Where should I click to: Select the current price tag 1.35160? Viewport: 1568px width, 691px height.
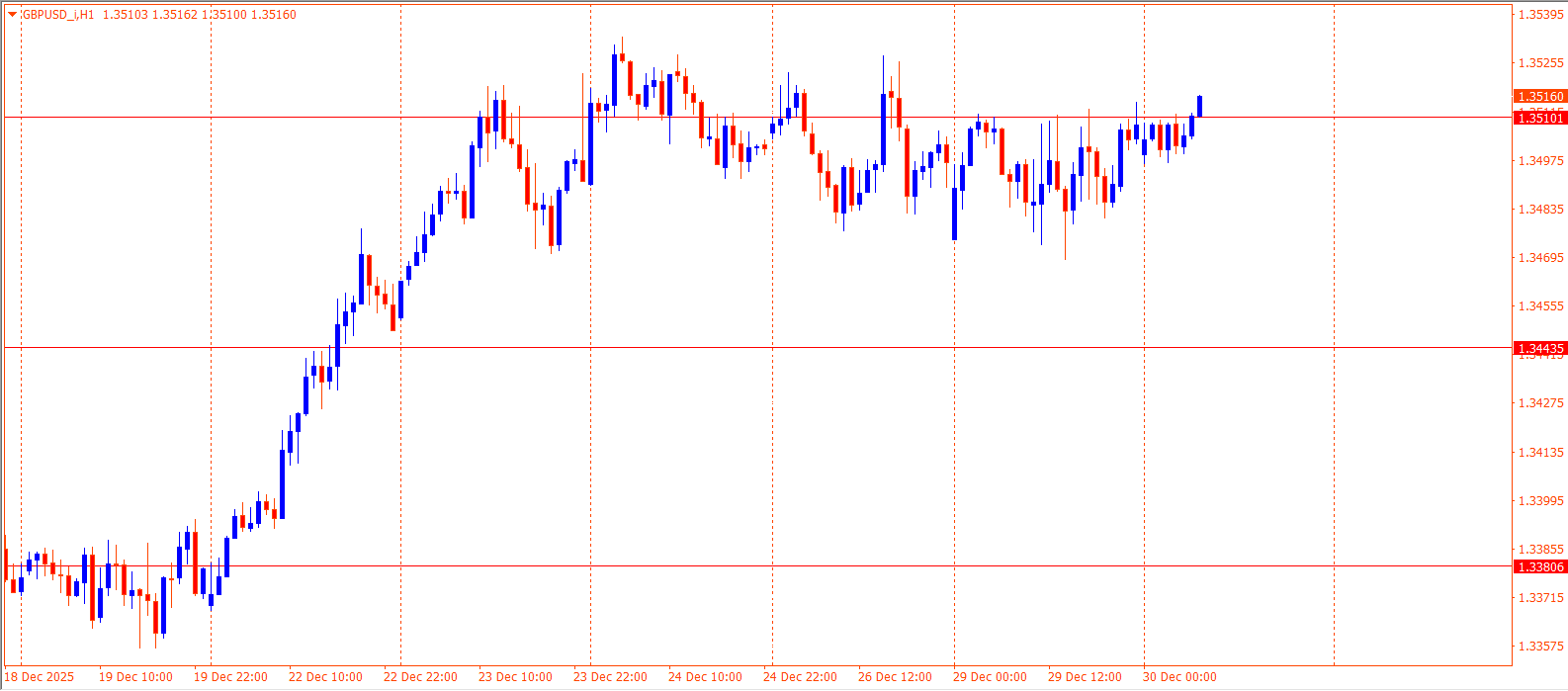pyautogui.click(x=1540, y=96)
